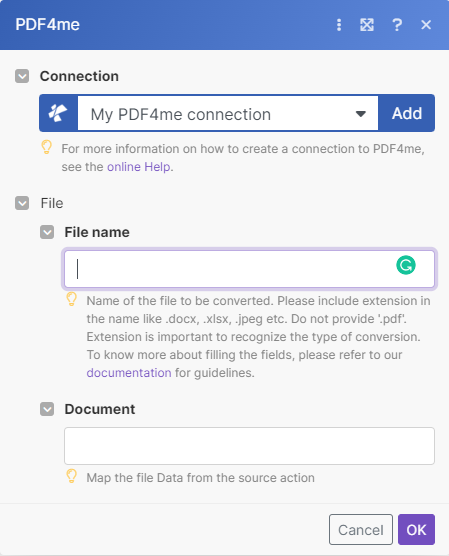449x556 pixels.
Task: Collapse the Document field group
Action: (47, 409)
